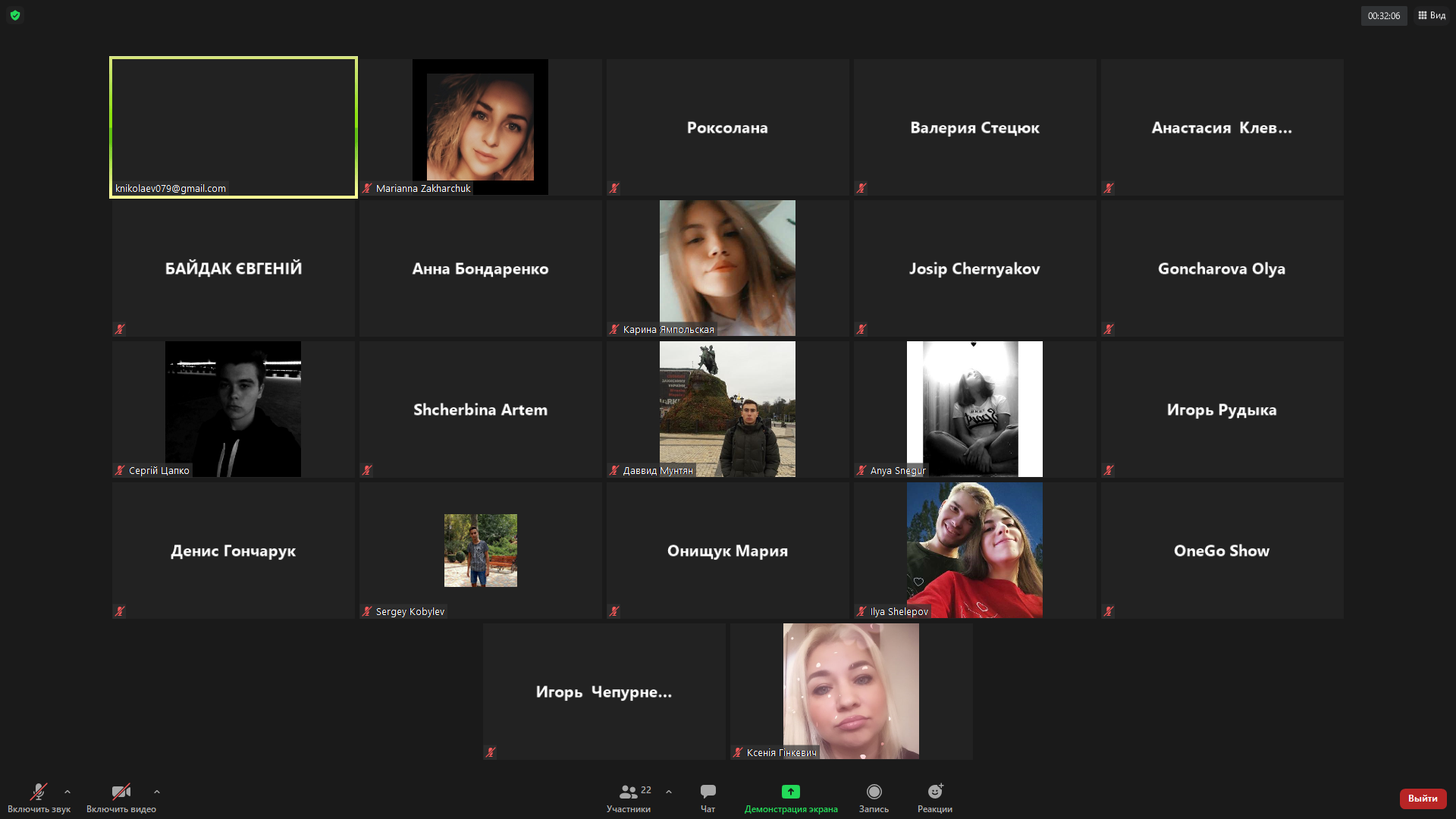Expand video options arrow next to camera

pyautogui.click(x=157, y=792)
